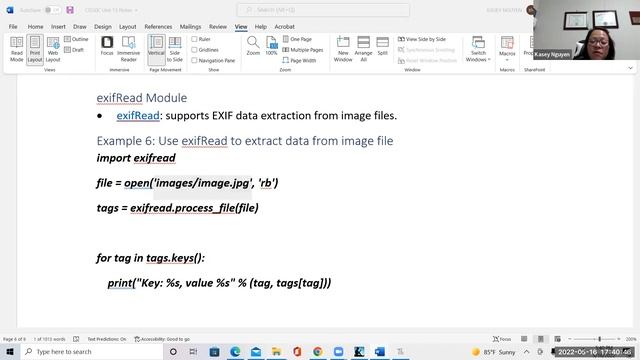Open the References tab

coord(158,27)
